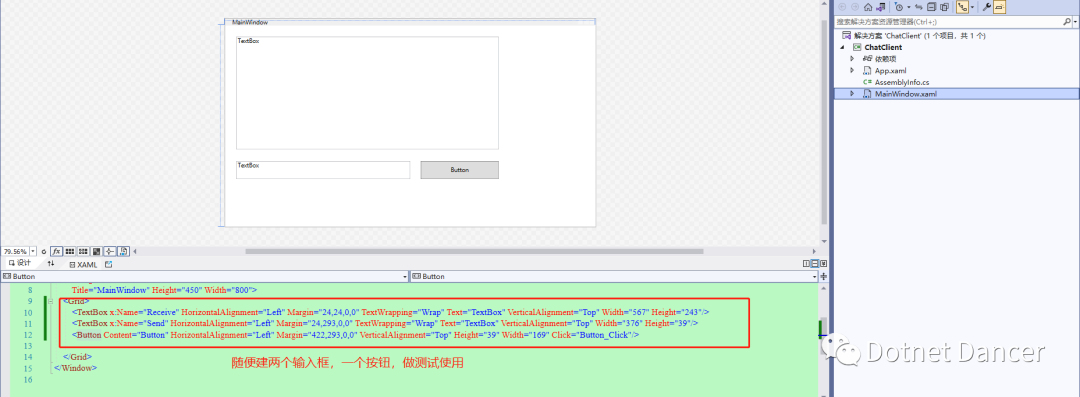Toggle disable project code button
Screen dimensions: 1080x397
coord(123,252)
